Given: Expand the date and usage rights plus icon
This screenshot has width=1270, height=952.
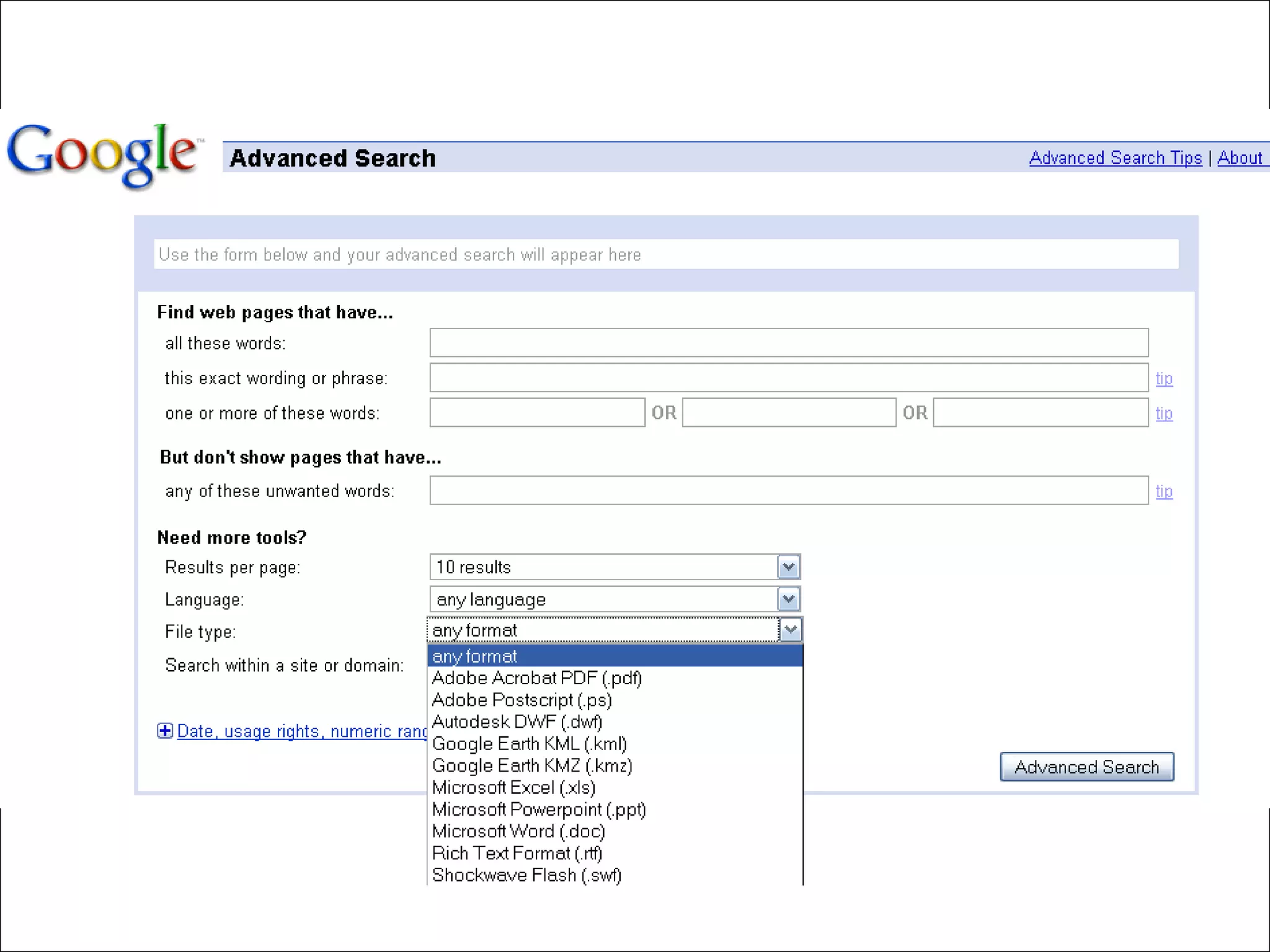Looking at the screenshot, I should [164, 731].
